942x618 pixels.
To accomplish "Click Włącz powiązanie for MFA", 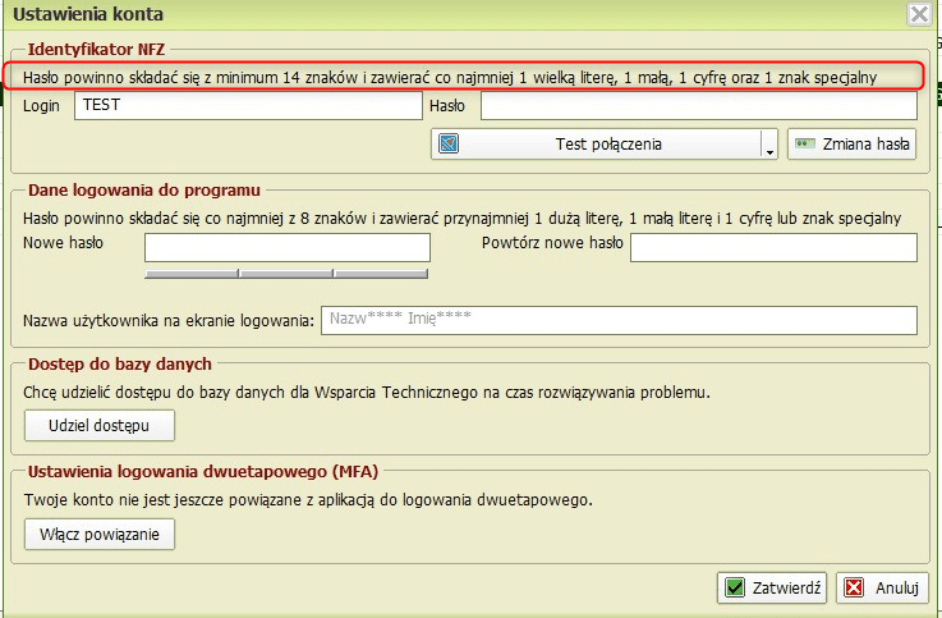I will (x=99, y=534).
